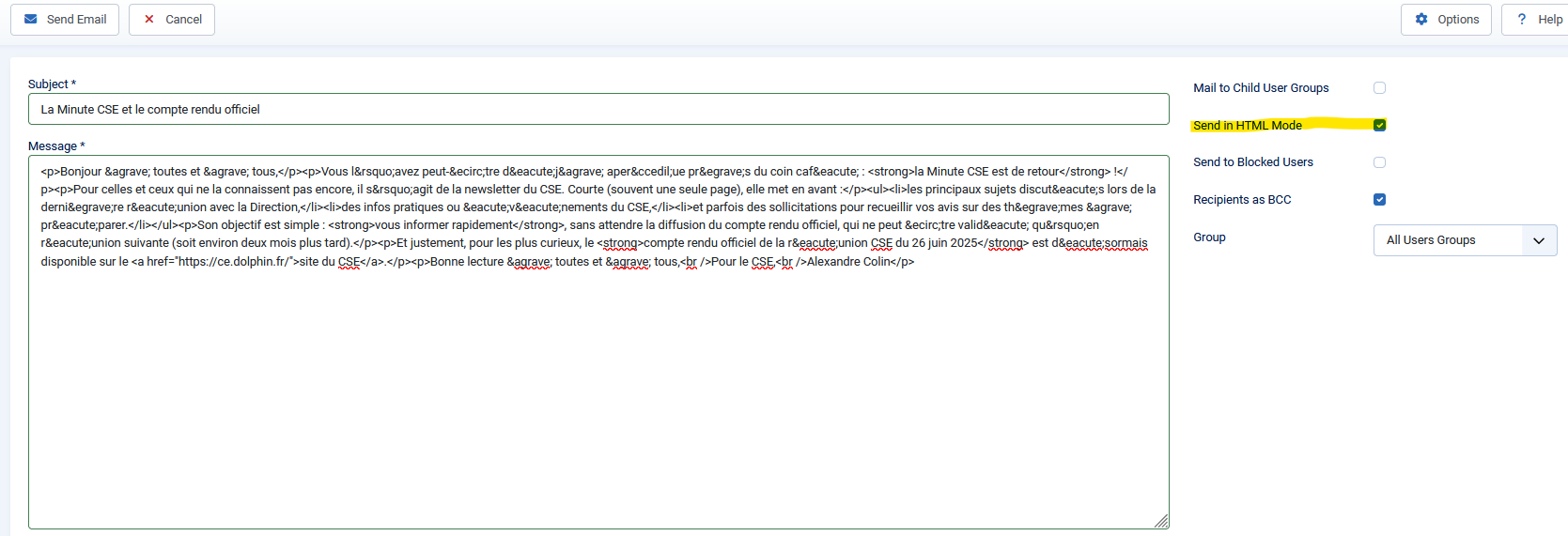The width and height of the screenshot is (1568, 536).
Task: Open the All Users Groups dropdown
Action: click(1452, 240)
